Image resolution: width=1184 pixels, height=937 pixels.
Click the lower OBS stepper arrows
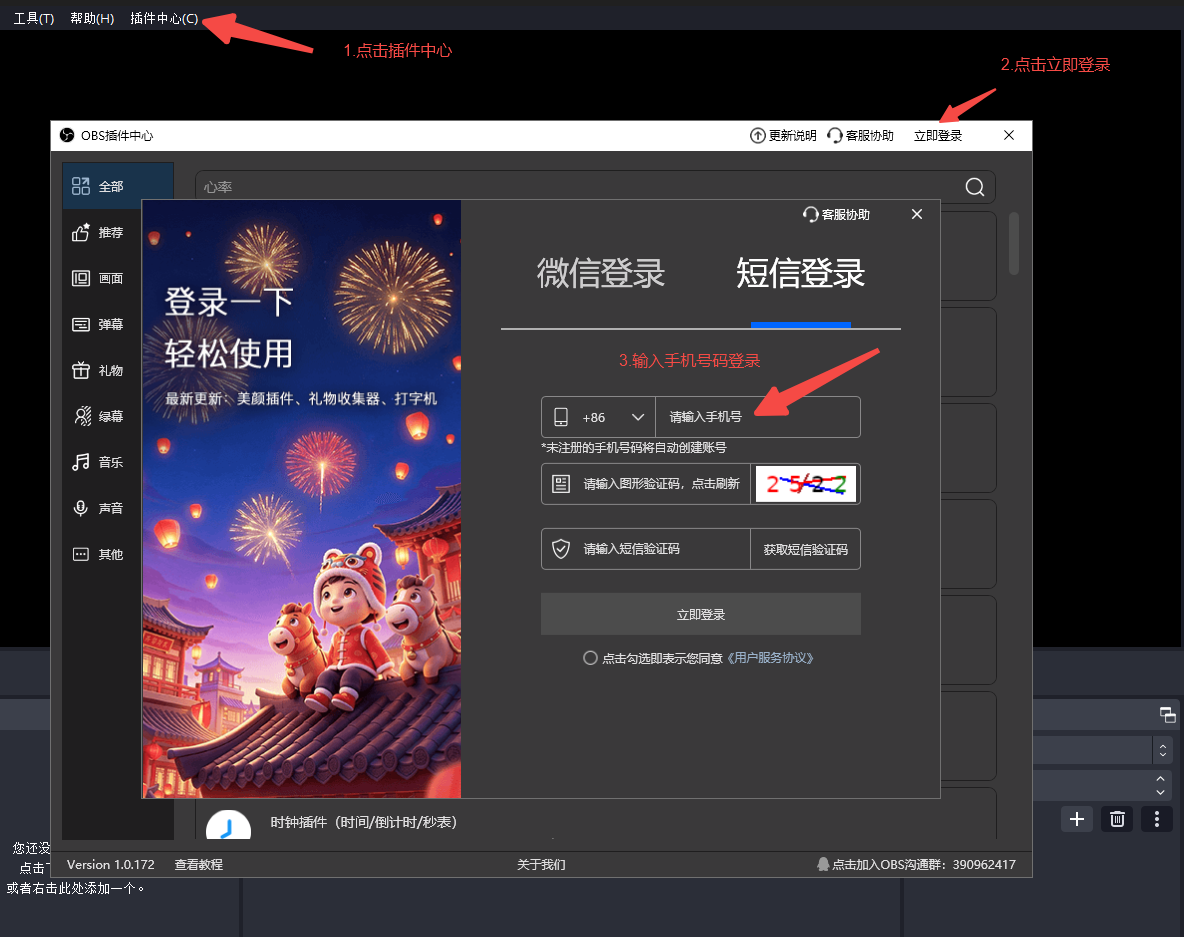1161,785
